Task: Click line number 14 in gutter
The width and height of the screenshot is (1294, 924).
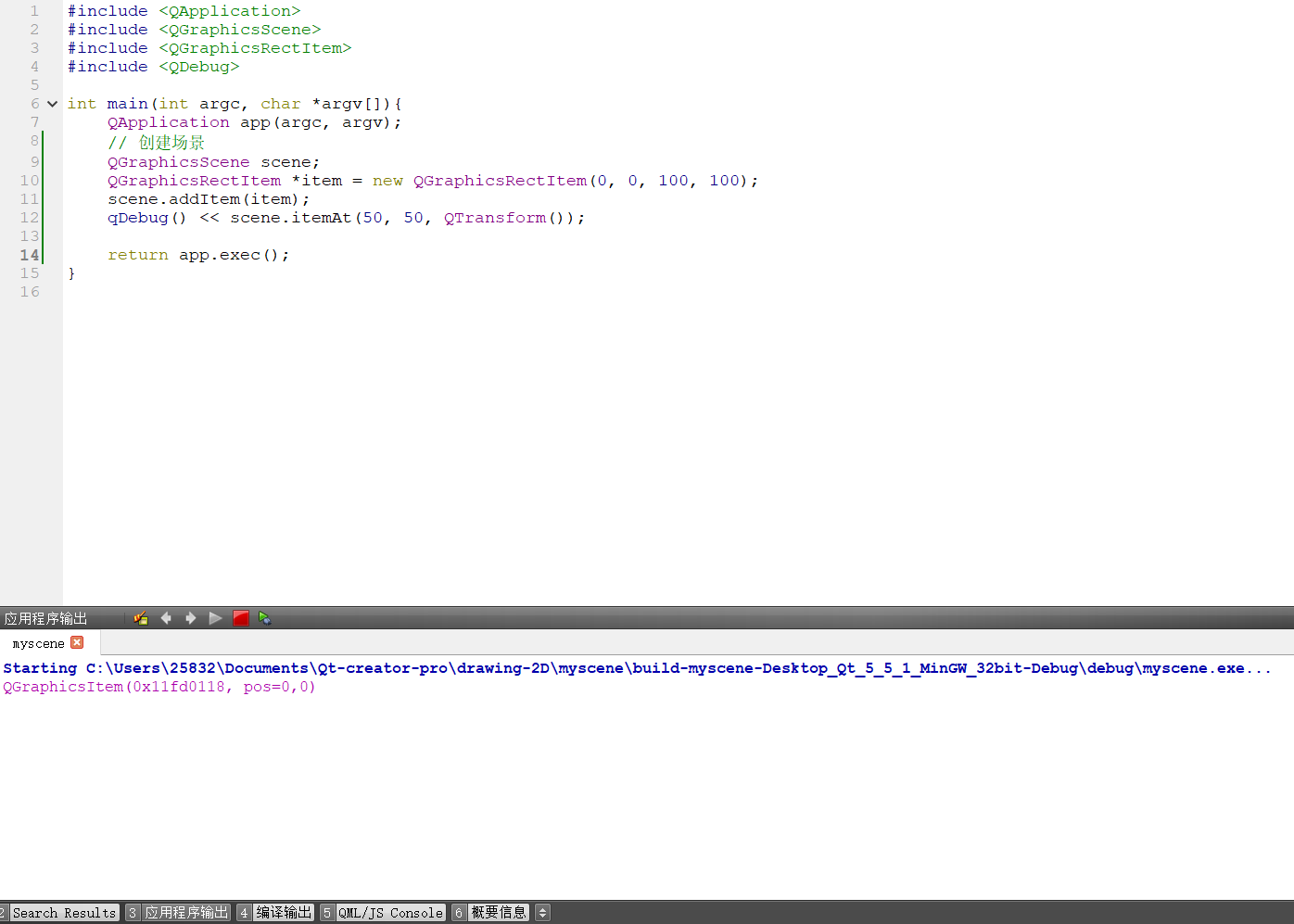Action: [30, 255]
